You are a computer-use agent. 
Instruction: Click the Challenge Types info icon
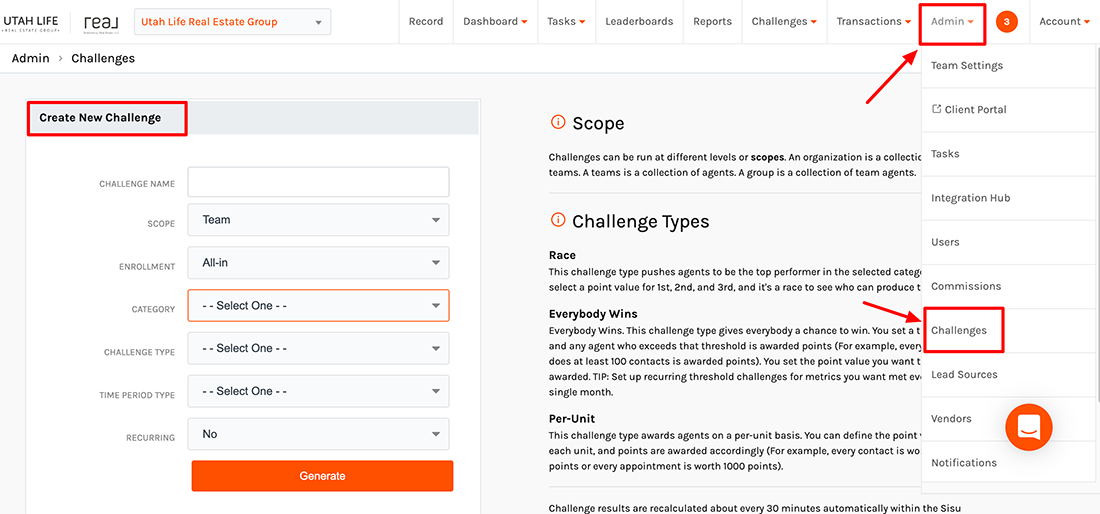(x=558, y=220)
